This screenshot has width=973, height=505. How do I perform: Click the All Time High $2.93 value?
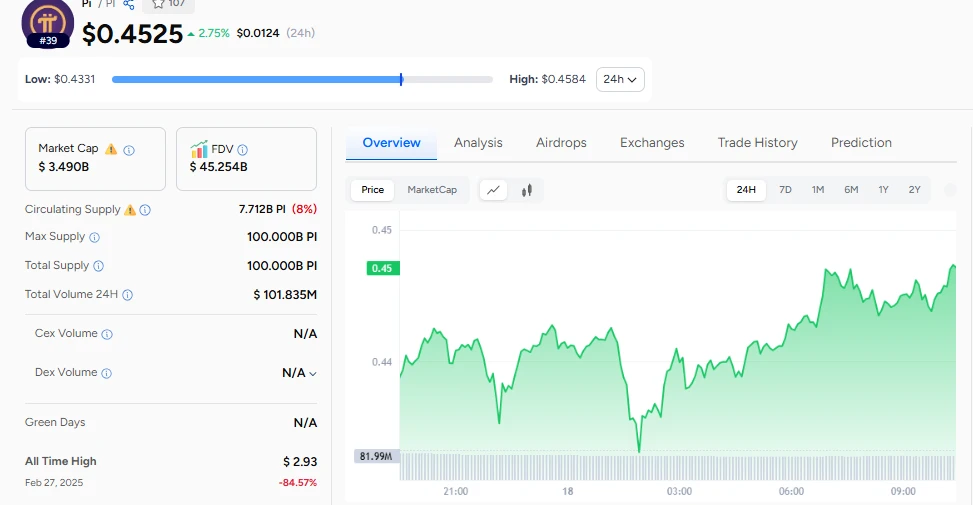tap(300, 462)
